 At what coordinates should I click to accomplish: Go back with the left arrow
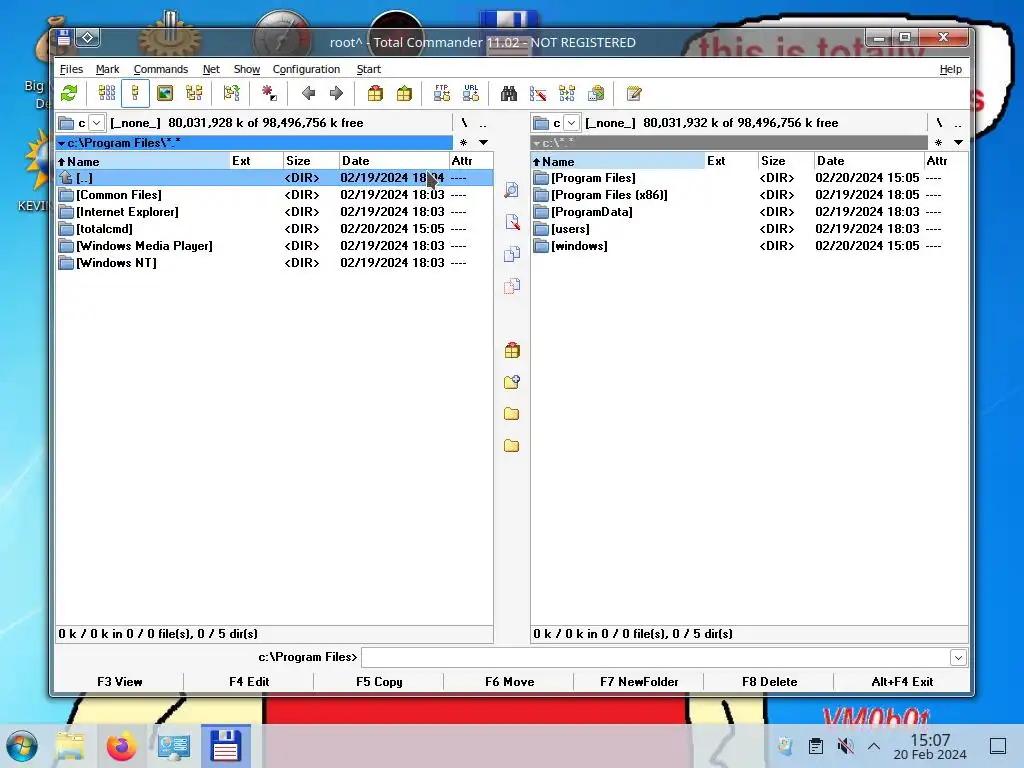coord(308,93)
